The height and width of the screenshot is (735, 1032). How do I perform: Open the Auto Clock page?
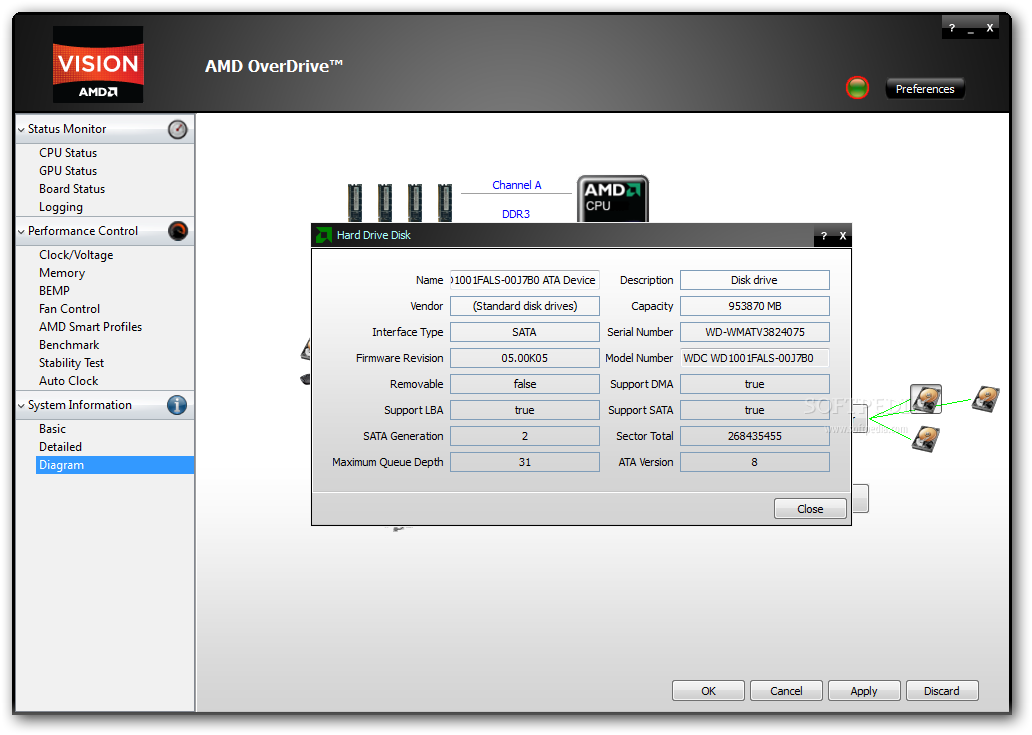[68, 381]
